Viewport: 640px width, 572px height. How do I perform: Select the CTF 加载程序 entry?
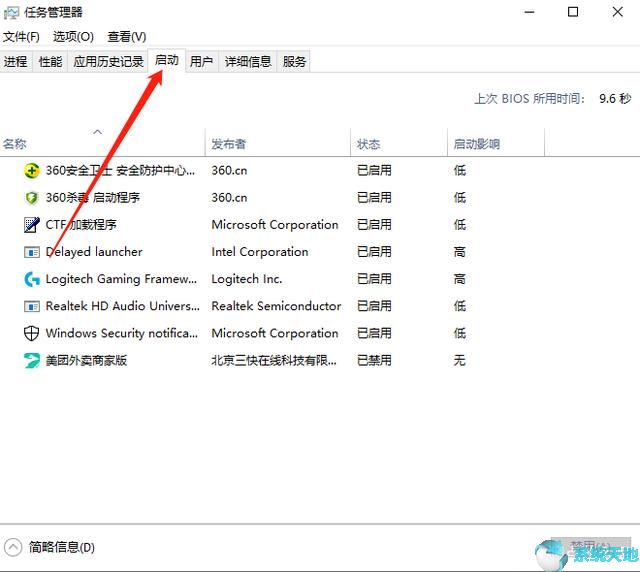(x=81, y=225)
